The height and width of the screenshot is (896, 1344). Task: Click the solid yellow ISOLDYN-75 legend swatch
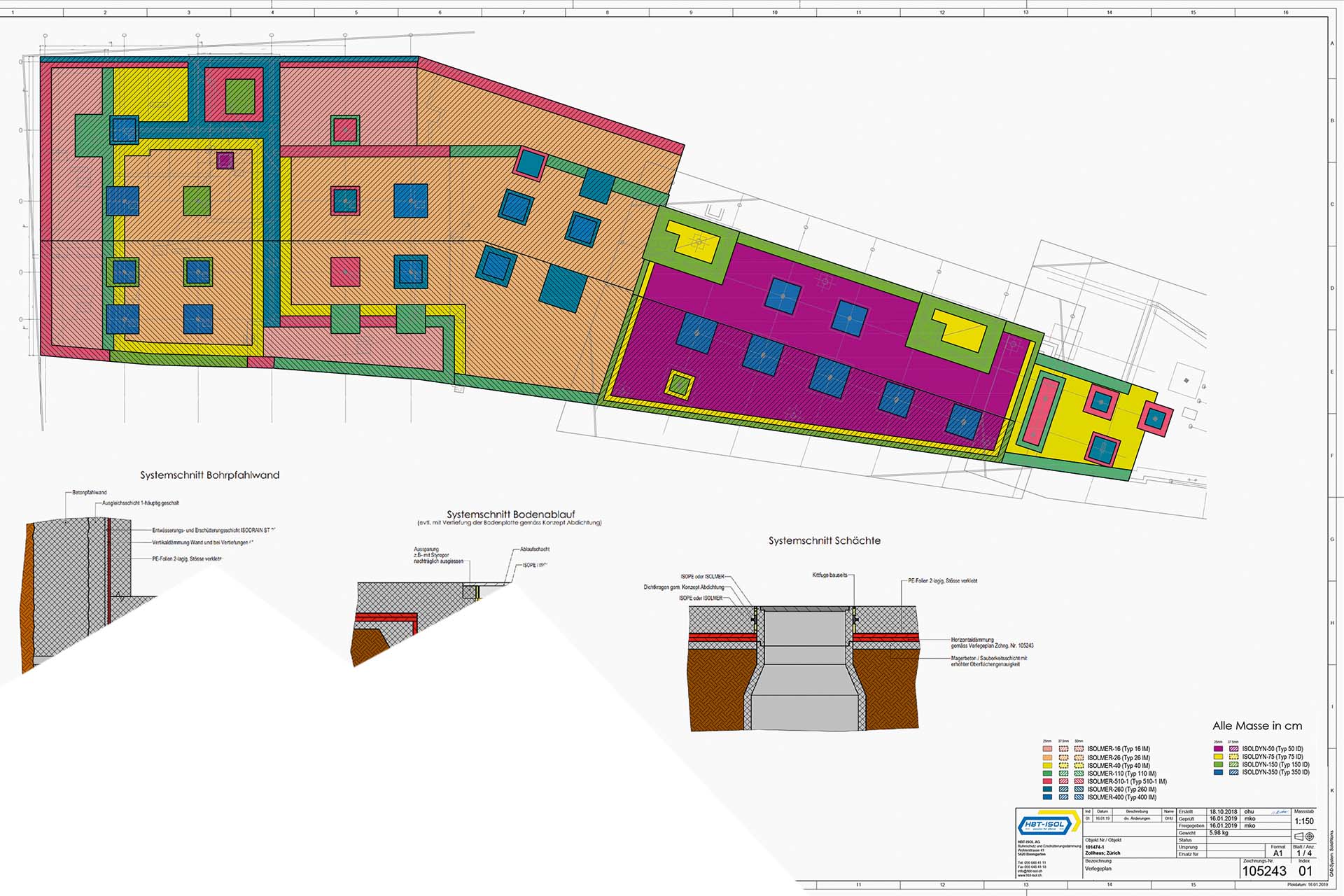(x=1218, y=757)
